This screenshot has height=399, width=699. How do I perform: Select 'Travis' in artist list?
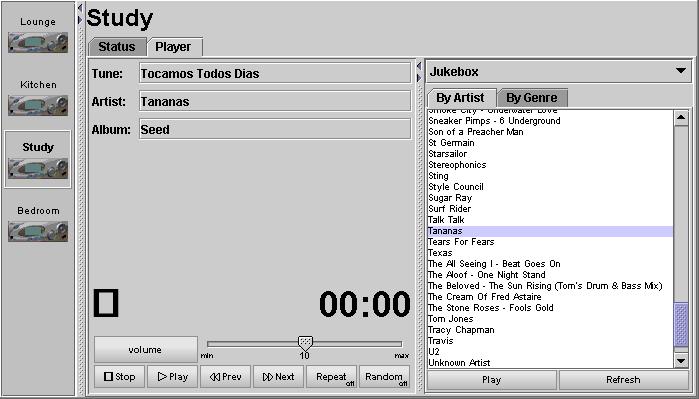pyautogui.click(x=440, y=341)
